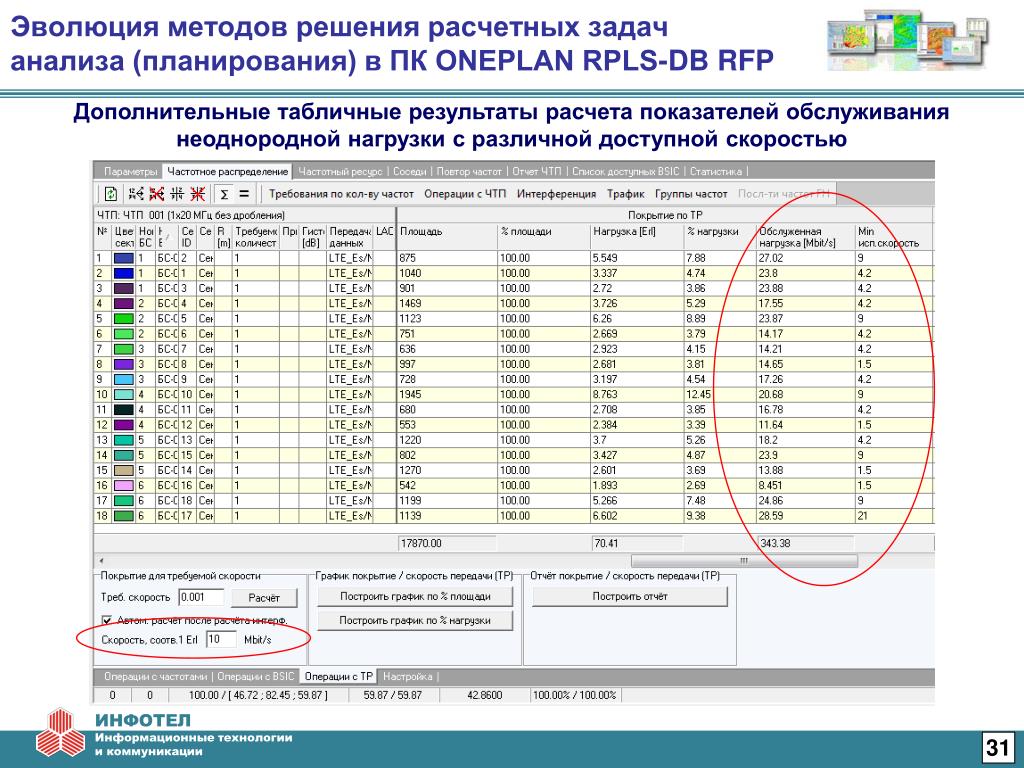Open Требования по кол-ву частот menu
Viewport: 1024px width, 768px height.
[x=342, y=194]
